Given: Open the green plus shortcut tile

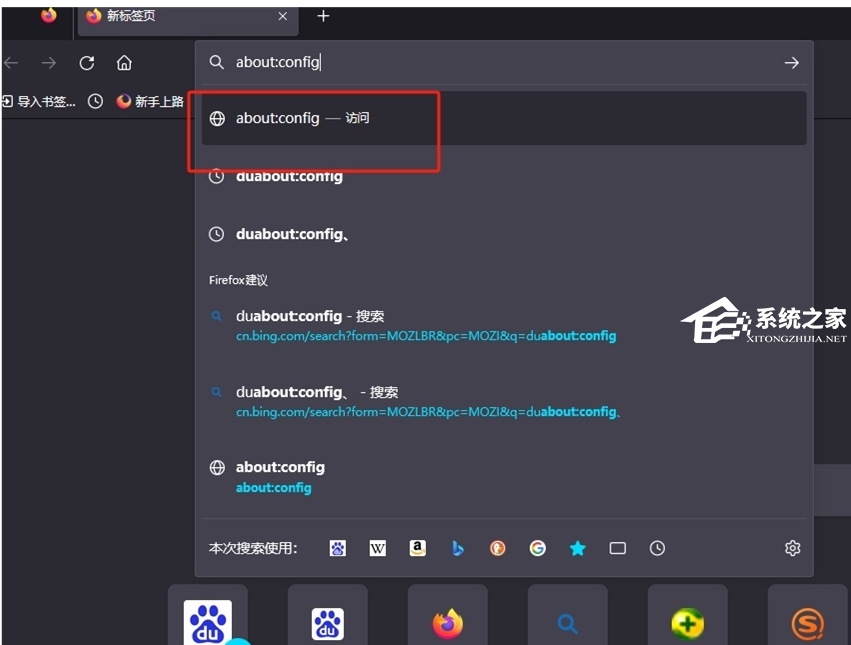Looking at the screenshot, I should pyautogui.click(x=688, y=616).
